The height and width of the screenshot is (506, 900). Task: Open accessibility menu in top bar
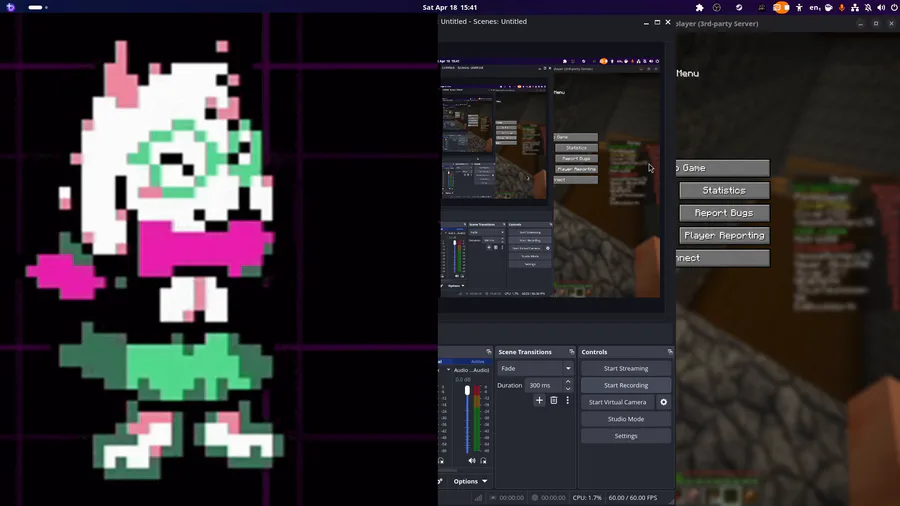pyautogui.click(x=799, y=7)
